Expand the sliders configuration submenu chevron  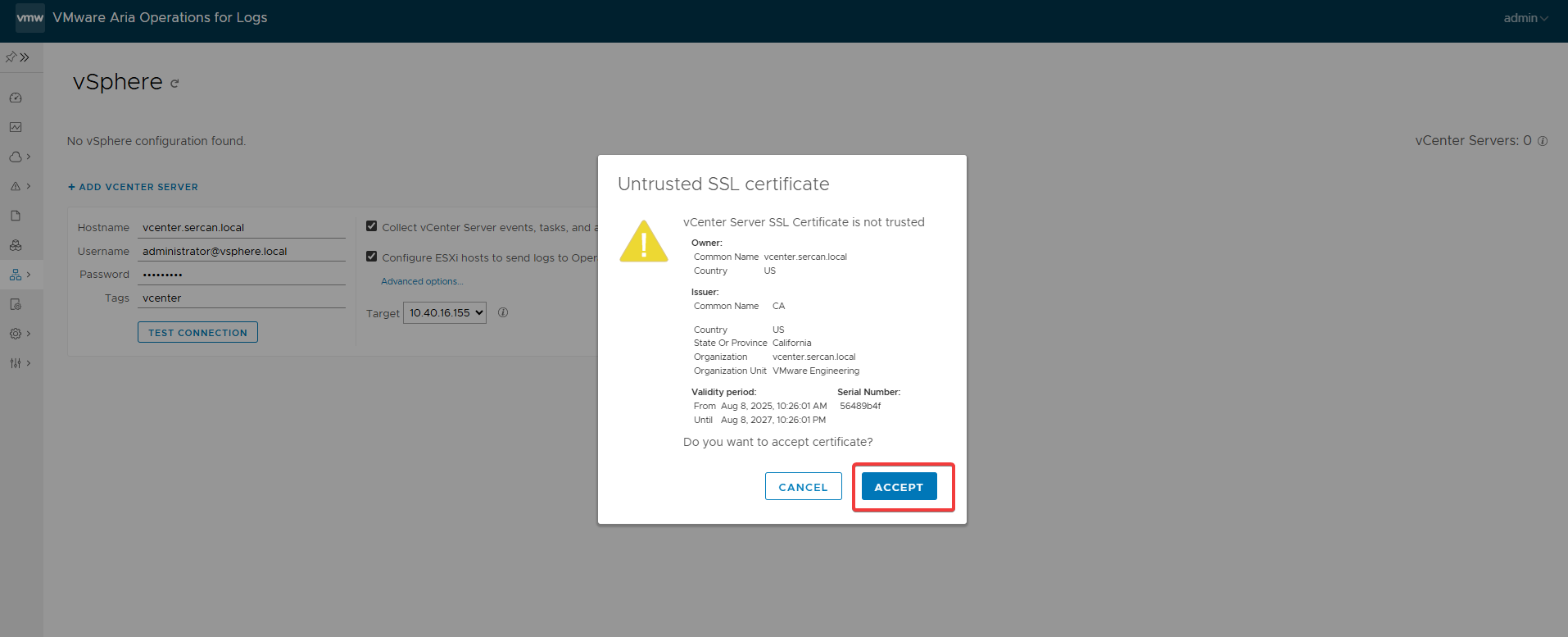pyautogui.click(x=29, y=363)
